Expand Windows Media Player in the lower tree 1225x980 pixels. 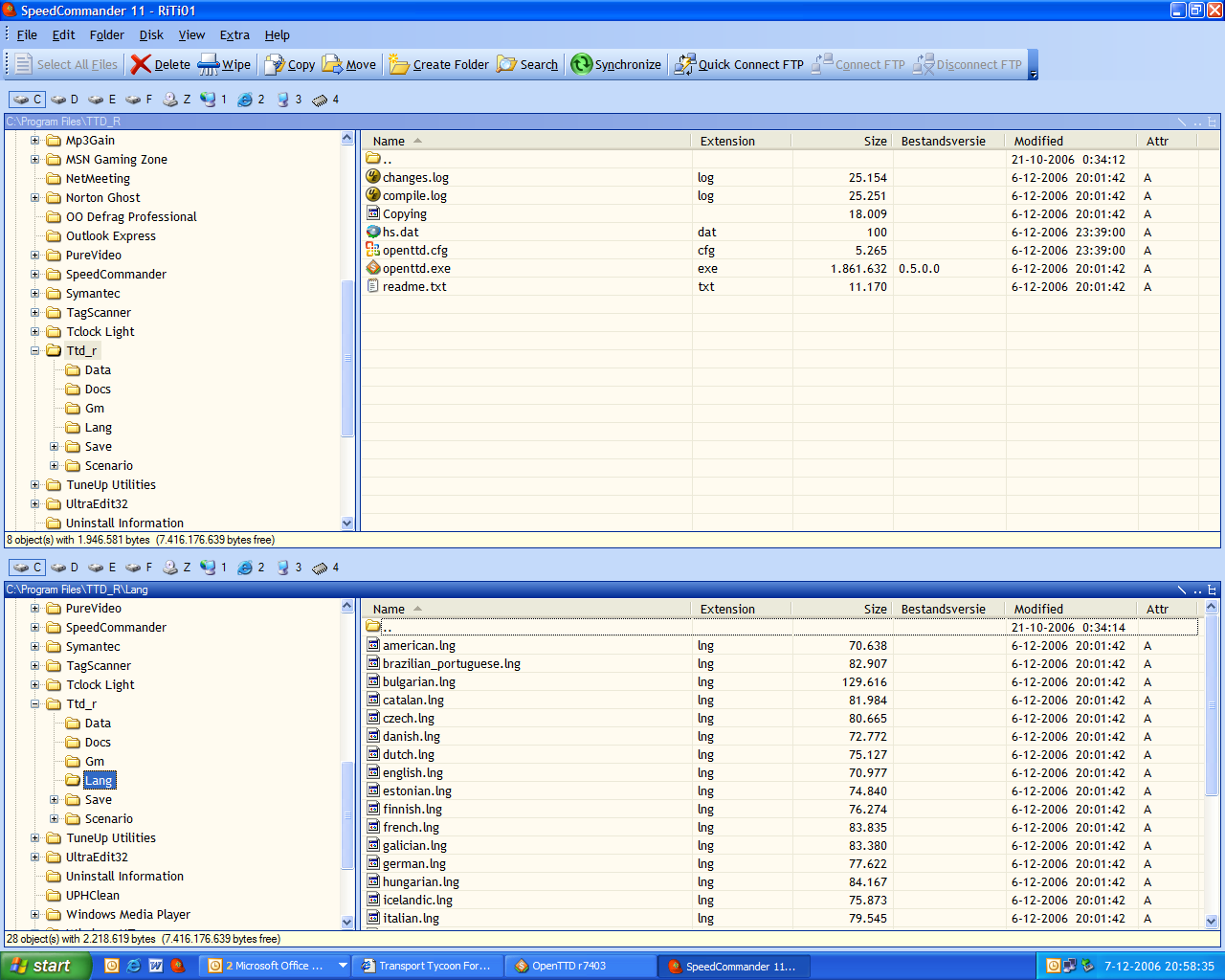34,915
